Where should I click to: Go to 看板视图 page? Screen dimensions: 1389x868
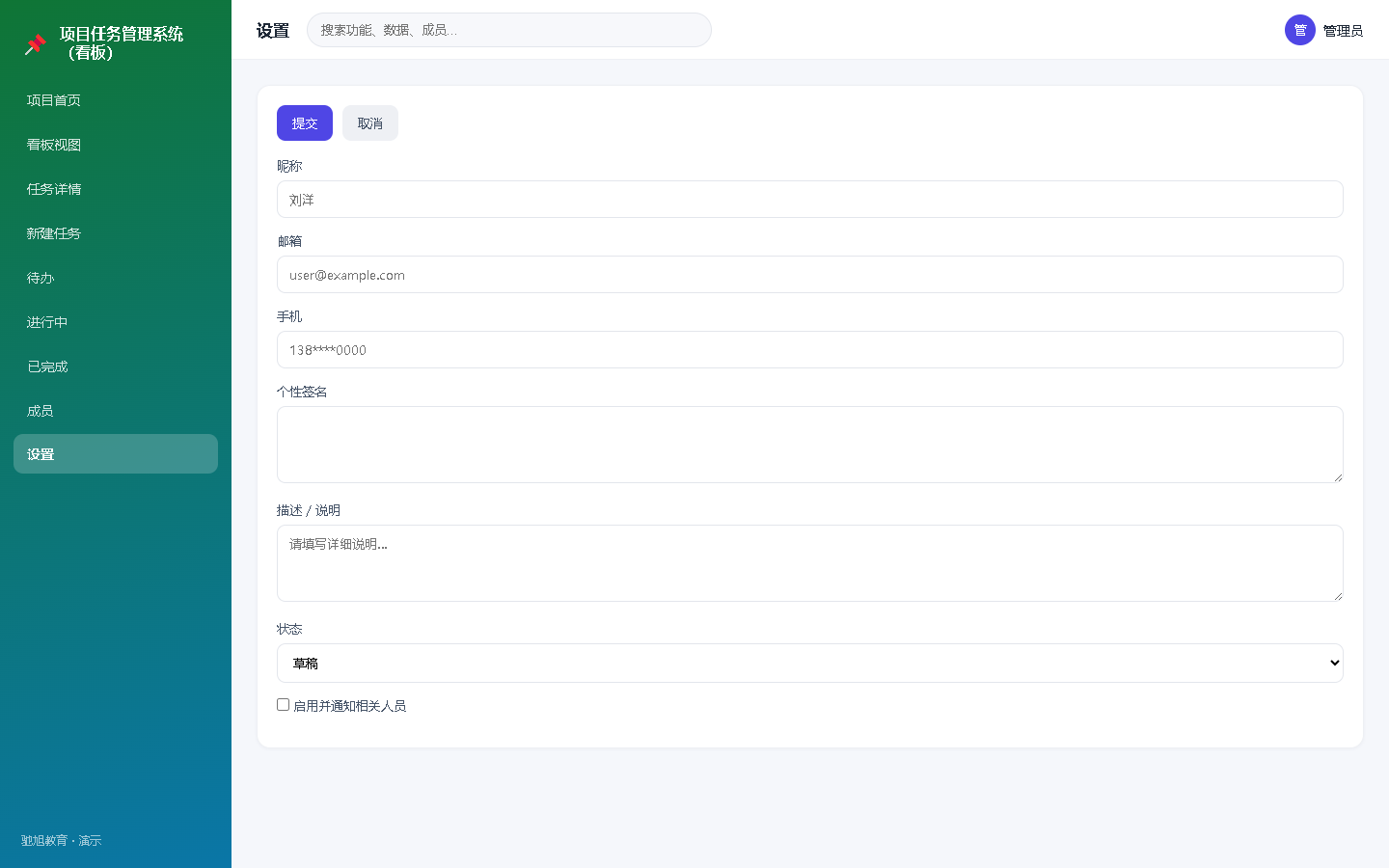click(116, 145)
